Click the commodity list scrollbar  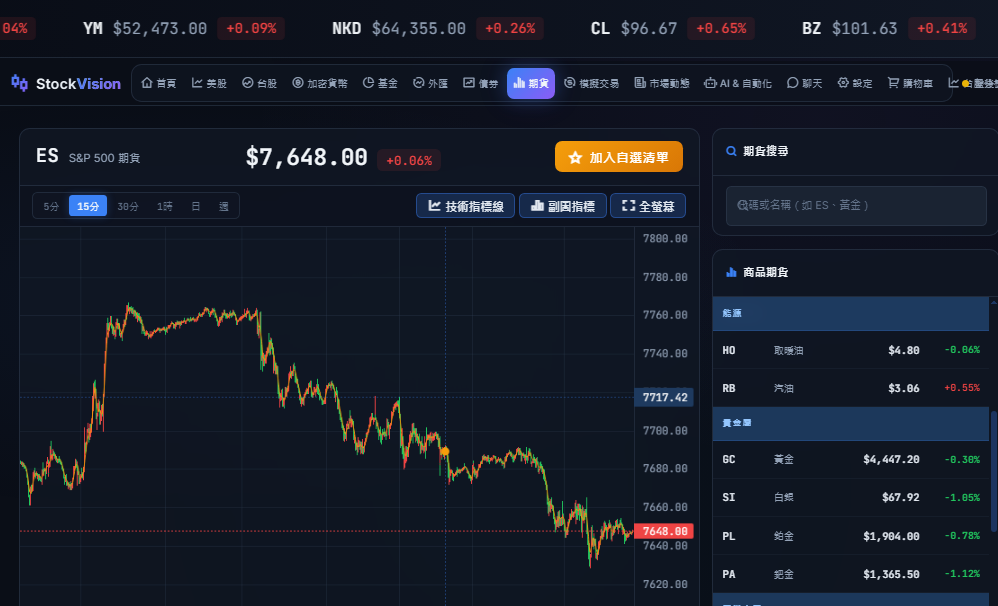[x=994, y=471]
